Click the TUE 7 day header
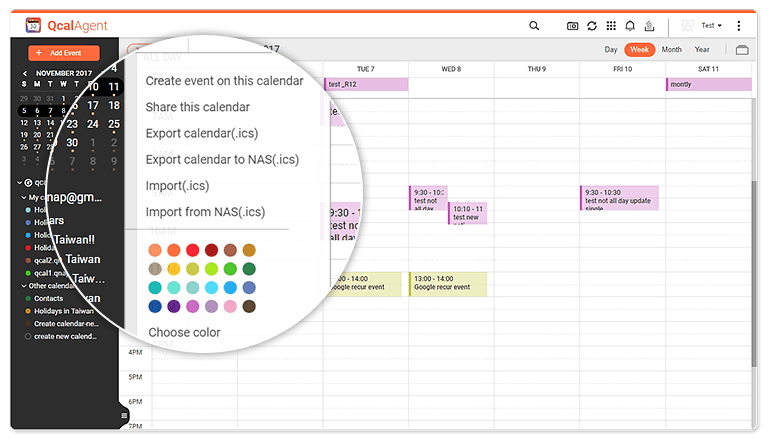The width and height of the screenshot is (768, 439). click(x=365, y=69)
